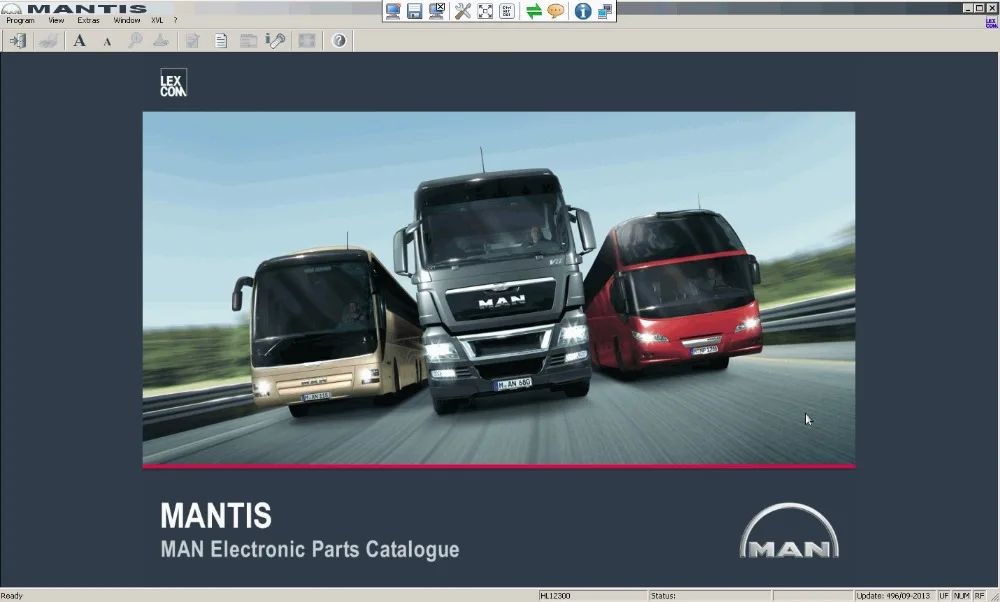Image resolution: width=1000 pixels, height=602 pixels.
Task: Click the green swap arrows icon
Action: click(534, 11)
